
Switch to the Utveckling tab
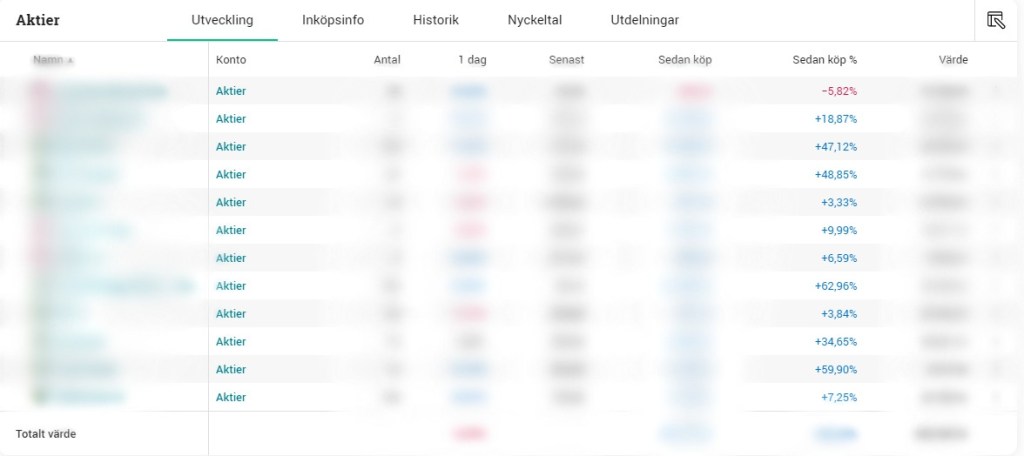coord(222,20)
